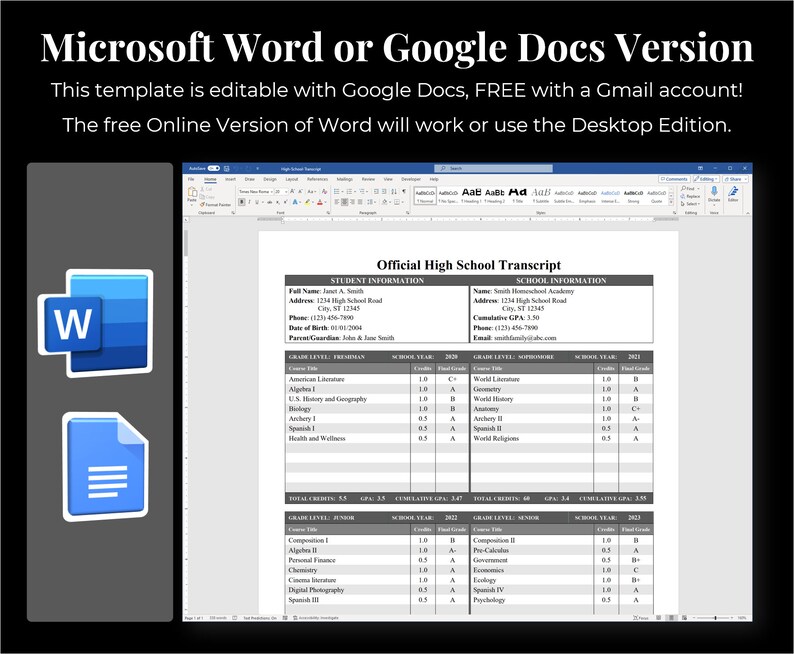Apply yellow text highlight color

click(x=307, y=202)
